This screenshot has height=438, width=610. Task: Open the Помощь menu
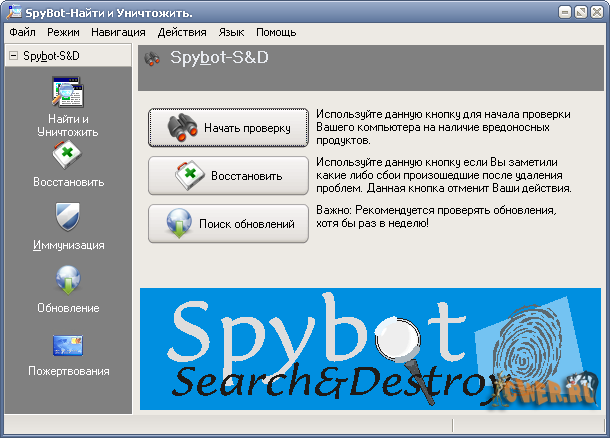pyautogui.click(x=276, y=32)
